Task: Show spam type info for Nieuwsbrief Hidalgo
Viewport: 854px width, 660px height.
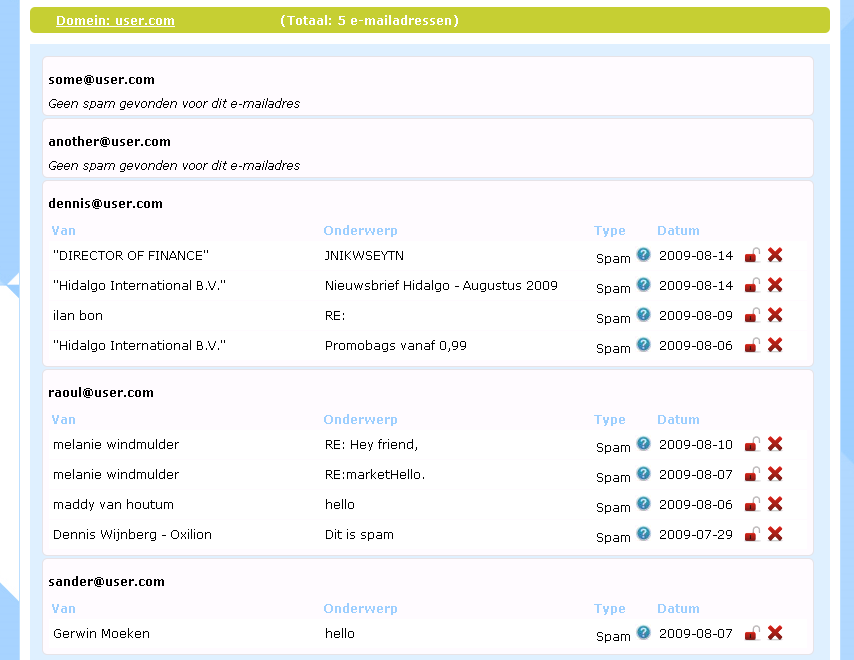Action: click(x=643, y=284)
